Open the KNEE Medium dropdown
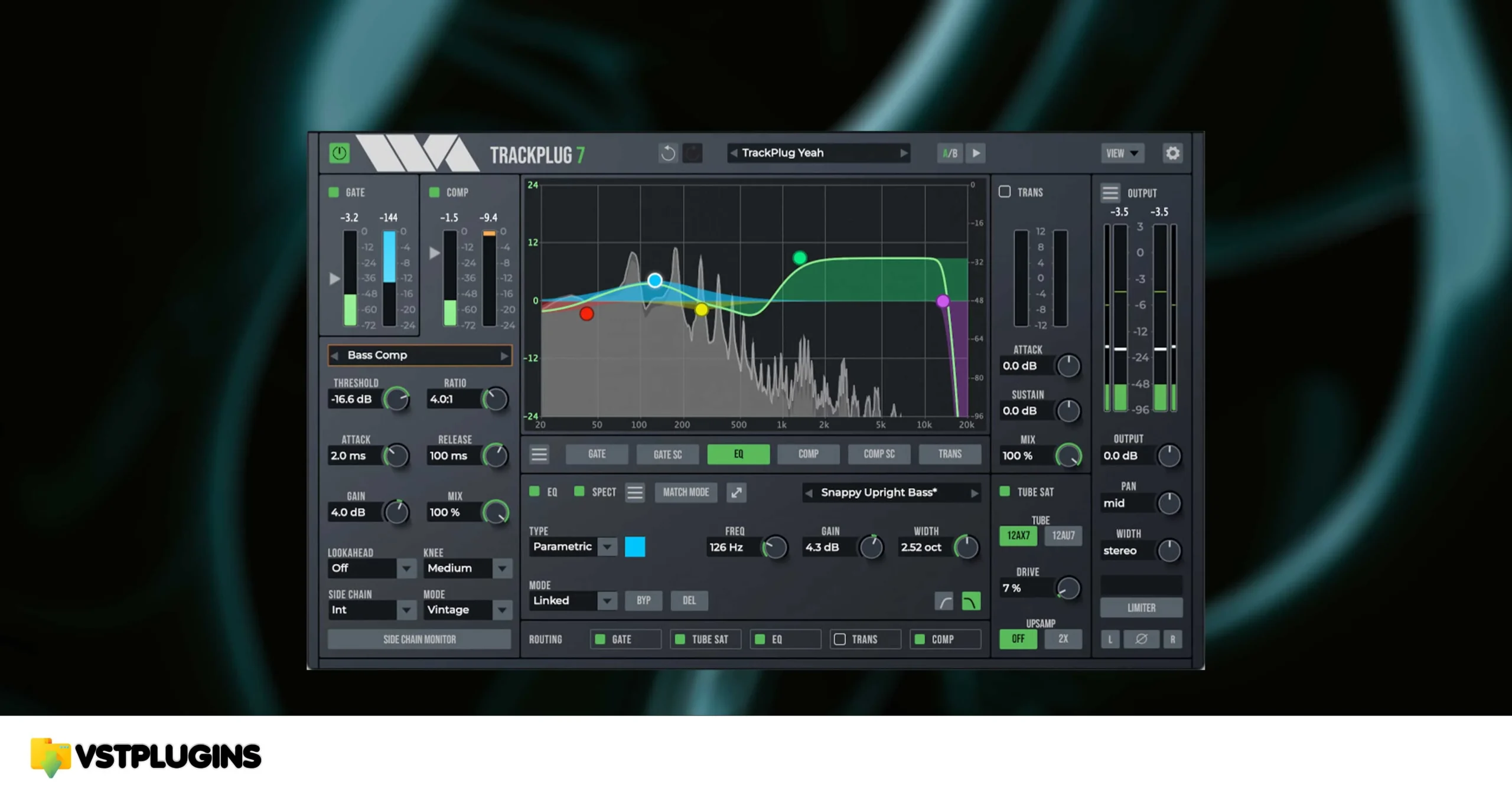The image size is (1512, 801). pos(468,568)
